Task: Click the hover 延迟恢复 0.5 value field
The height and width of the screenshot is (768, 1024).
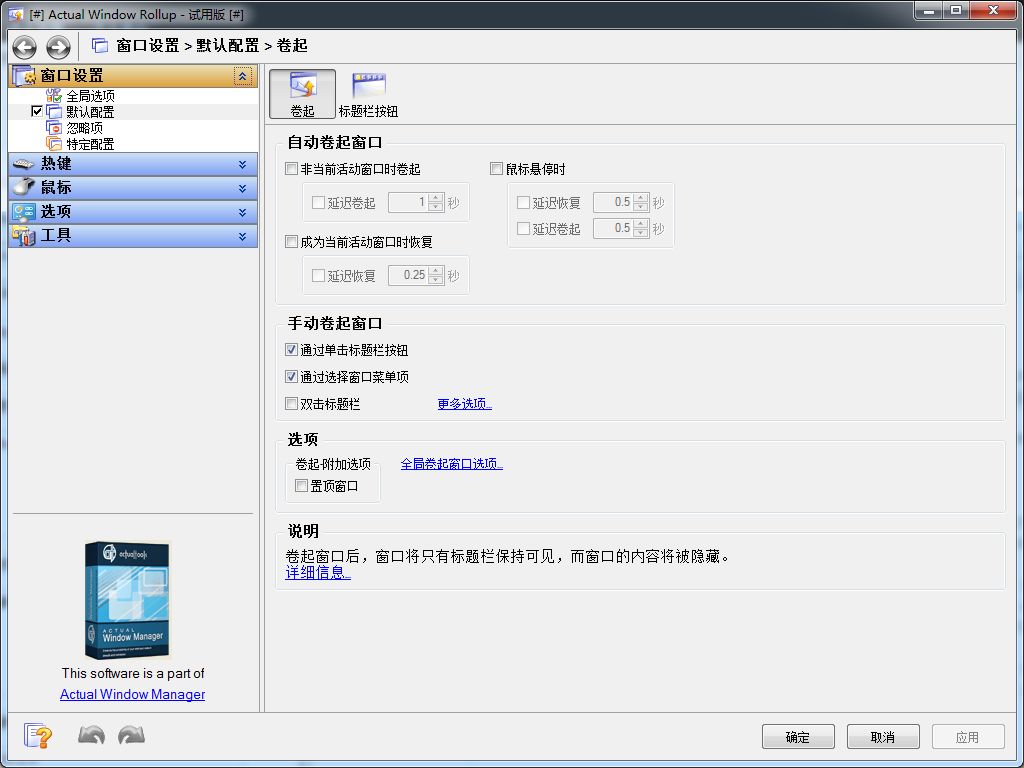Action: click(x=613, y=202)
